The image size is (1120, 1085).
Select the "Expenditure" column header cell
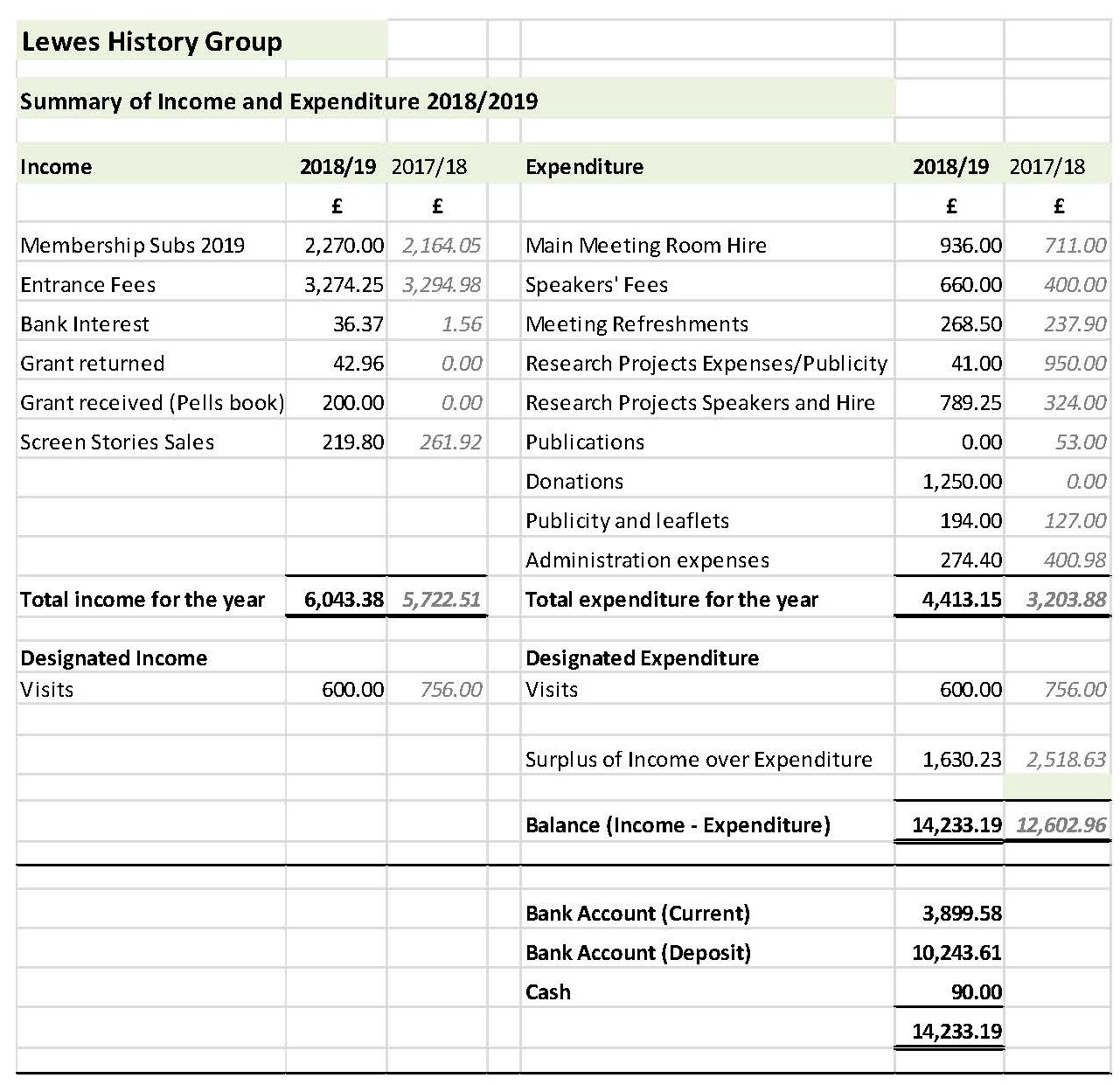coord(584,167)
